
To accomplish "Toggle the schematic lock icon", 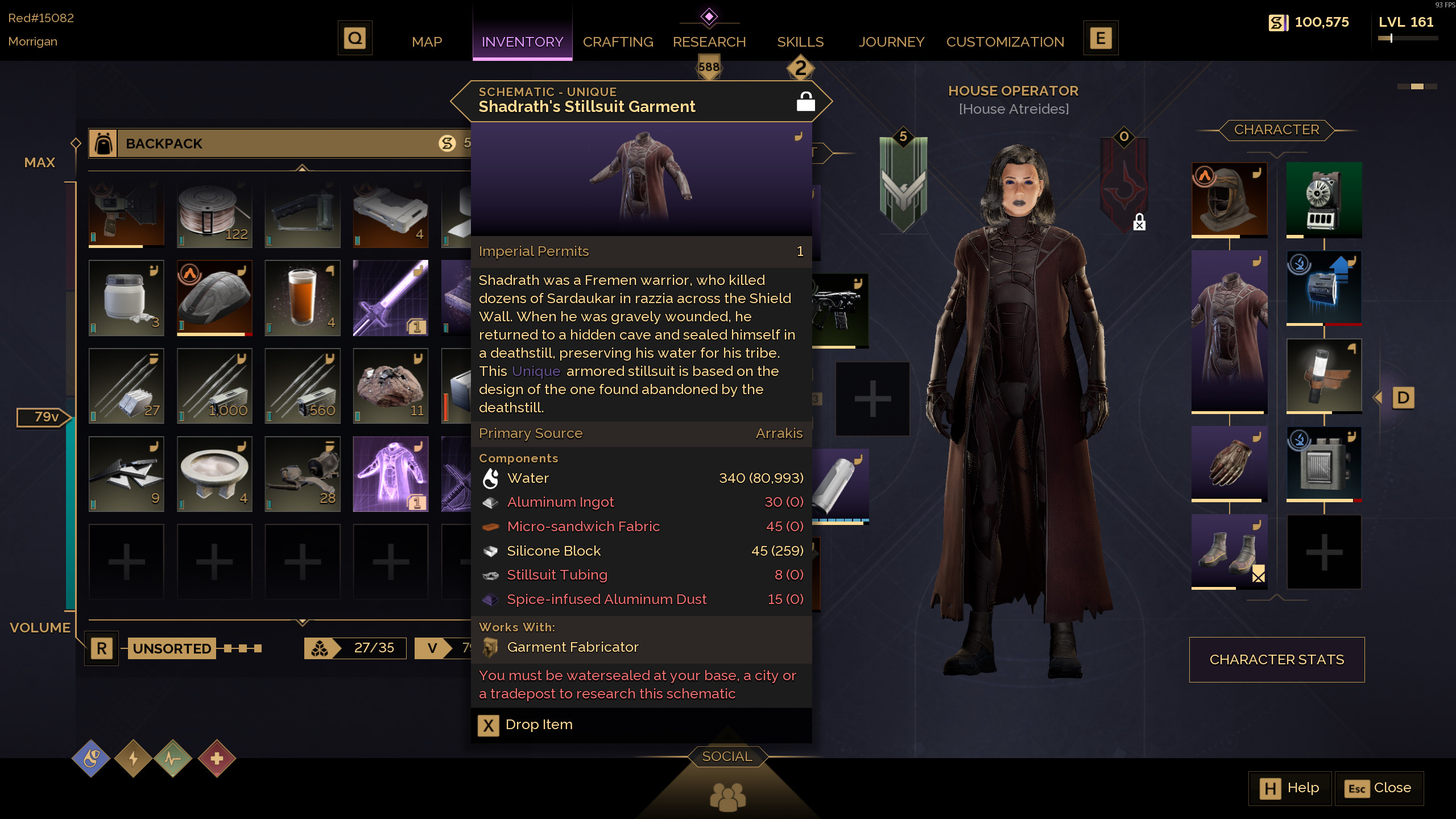I will 805,102.
